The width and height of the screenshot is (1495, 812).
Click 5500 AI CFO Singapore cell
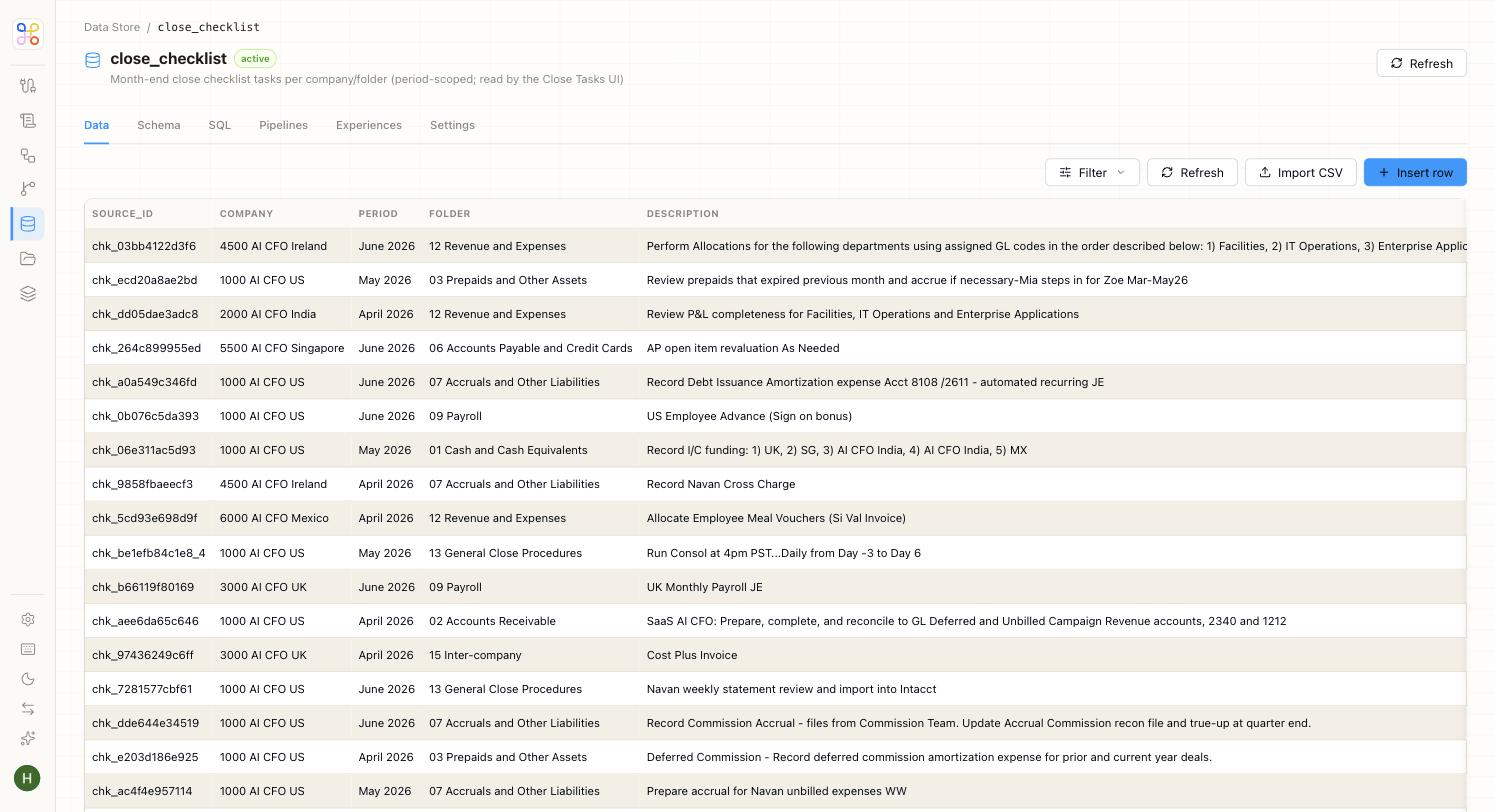pos(282,348)
